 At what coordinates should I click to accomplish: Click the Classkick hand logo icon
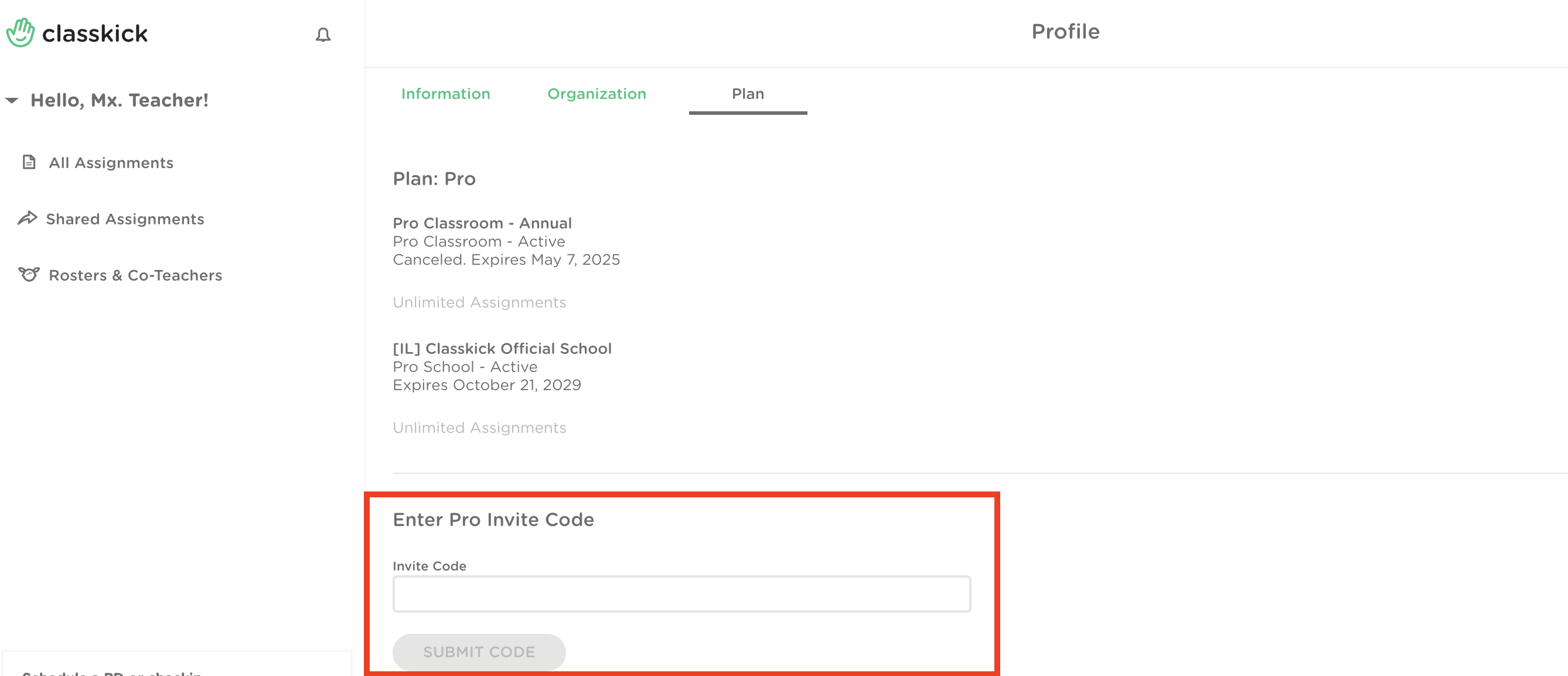(21, 33)
